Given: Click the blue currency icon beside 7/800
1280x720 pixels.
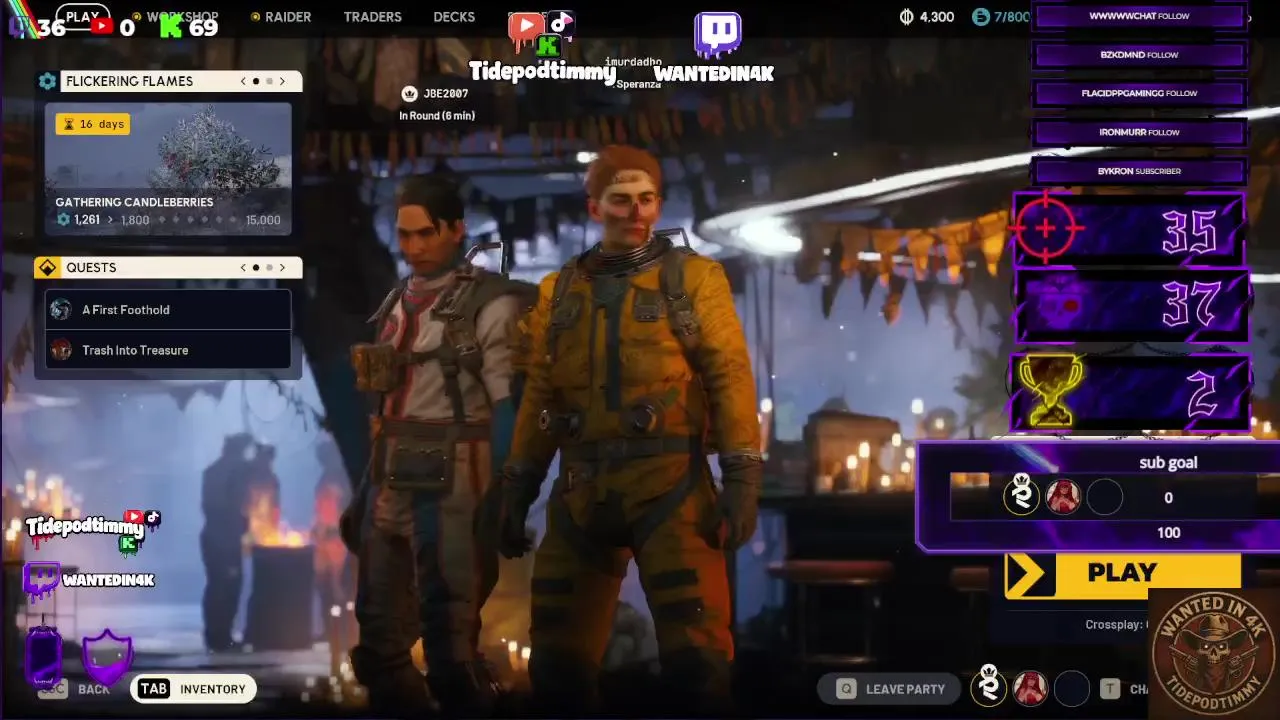Looking at the screenshot, I should 980,17.
